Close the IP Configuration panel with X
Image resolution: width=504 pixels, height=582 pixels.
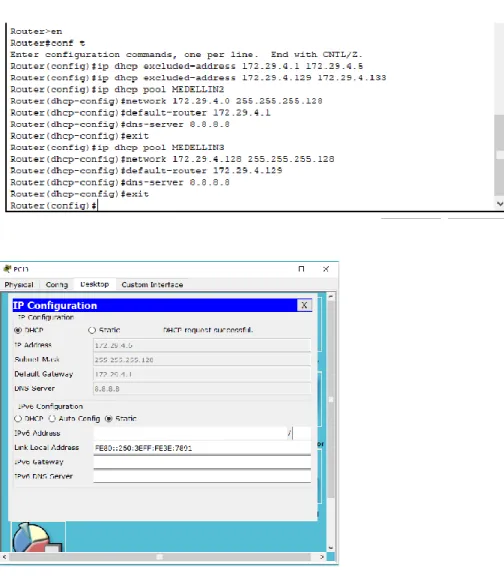(x=304, y=305)
